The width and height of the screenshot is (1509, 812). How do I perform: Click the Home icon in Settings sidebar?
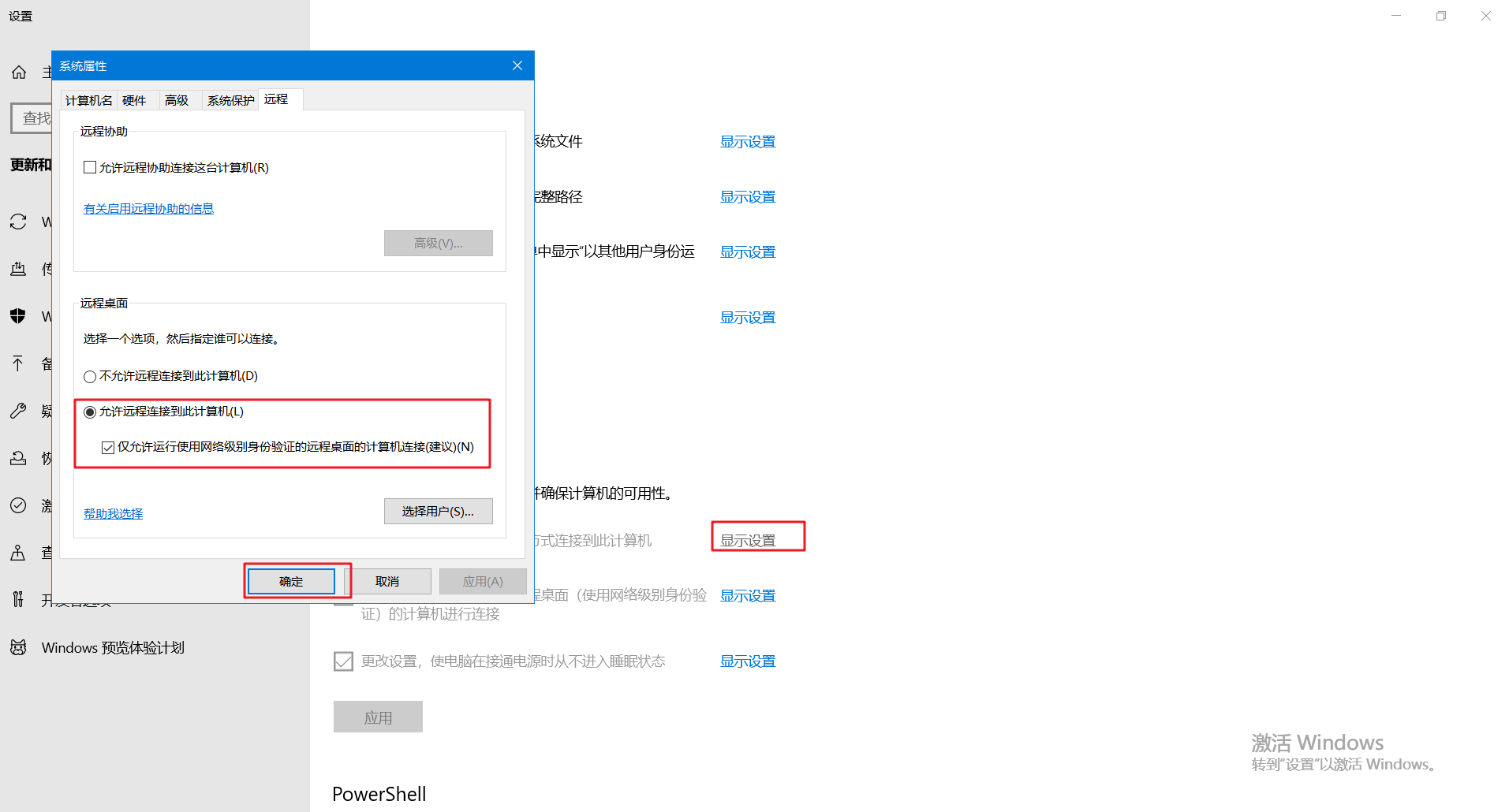[19, 73]
